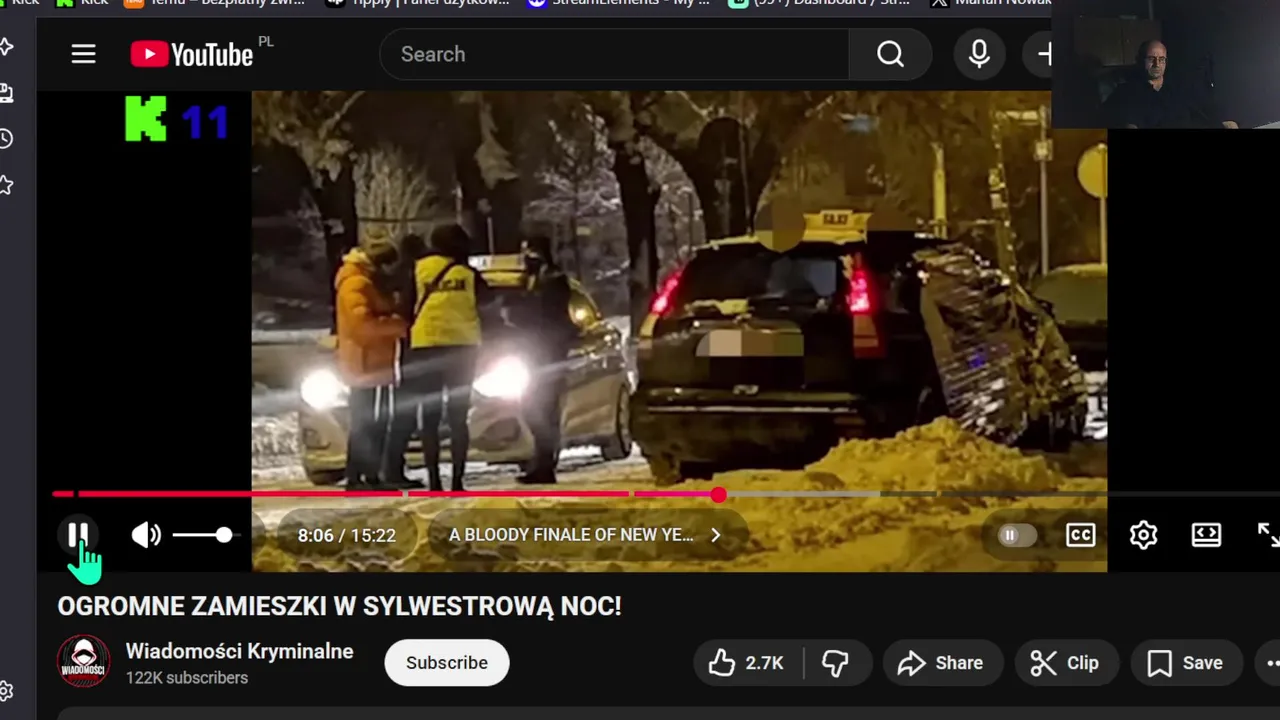Start voice search with microphone icon
The height and width of the screenshot is (720, 1280).
[979, 54]
